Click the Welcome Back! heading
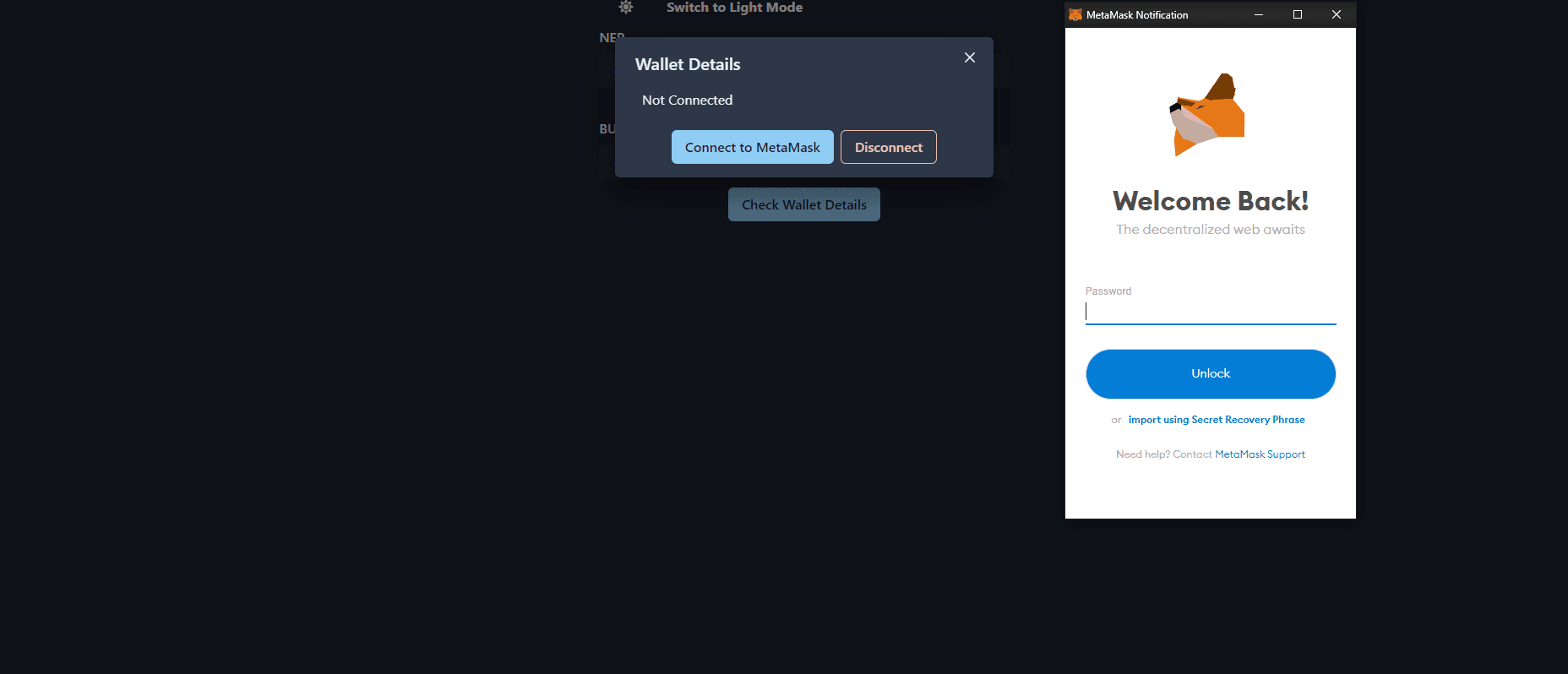The image size is (1568, 674). click(x=1211, y=201)
